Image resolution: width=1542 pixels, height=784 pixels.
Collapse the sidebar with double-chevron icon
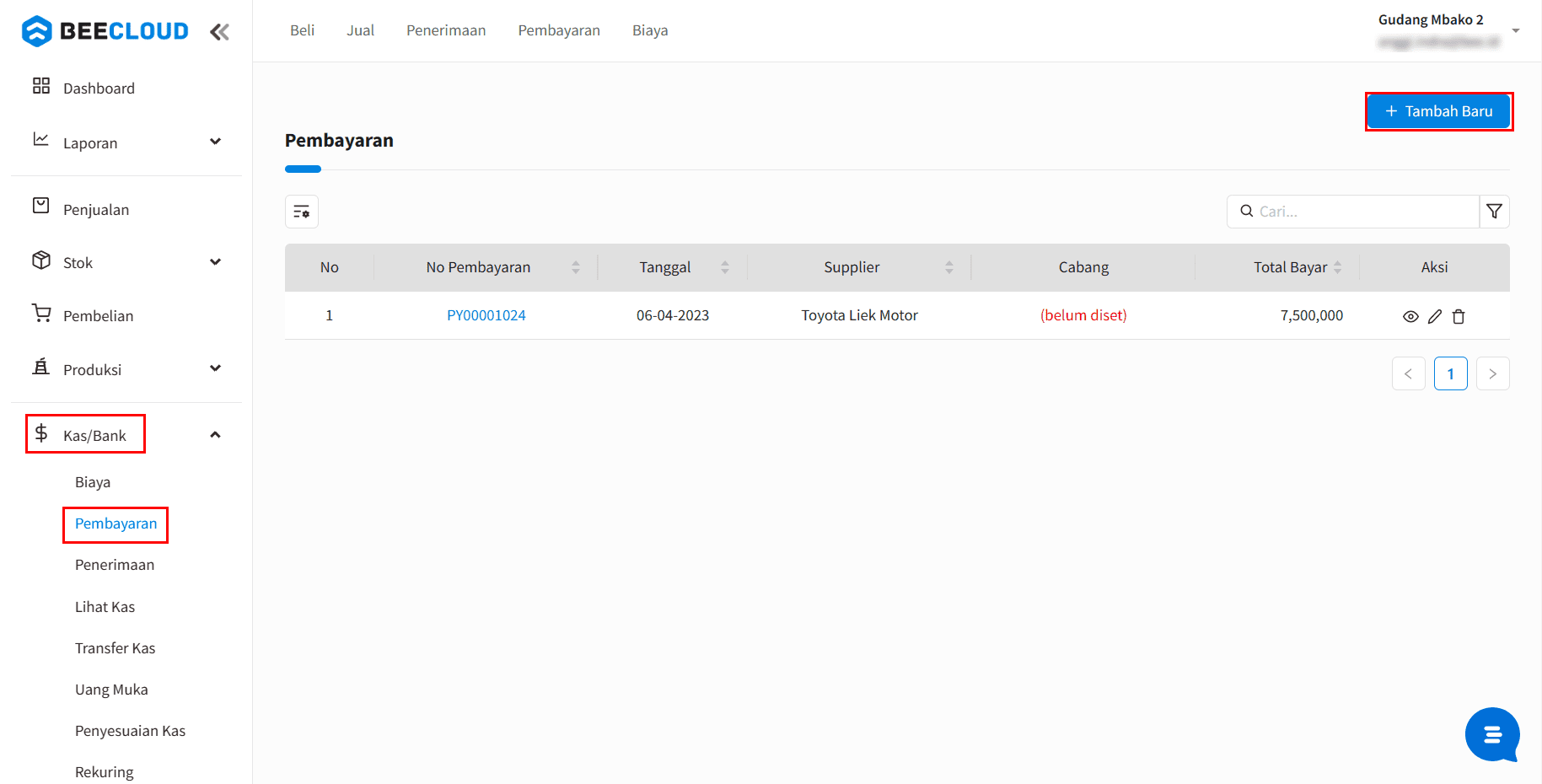click(x=219, y=32)
